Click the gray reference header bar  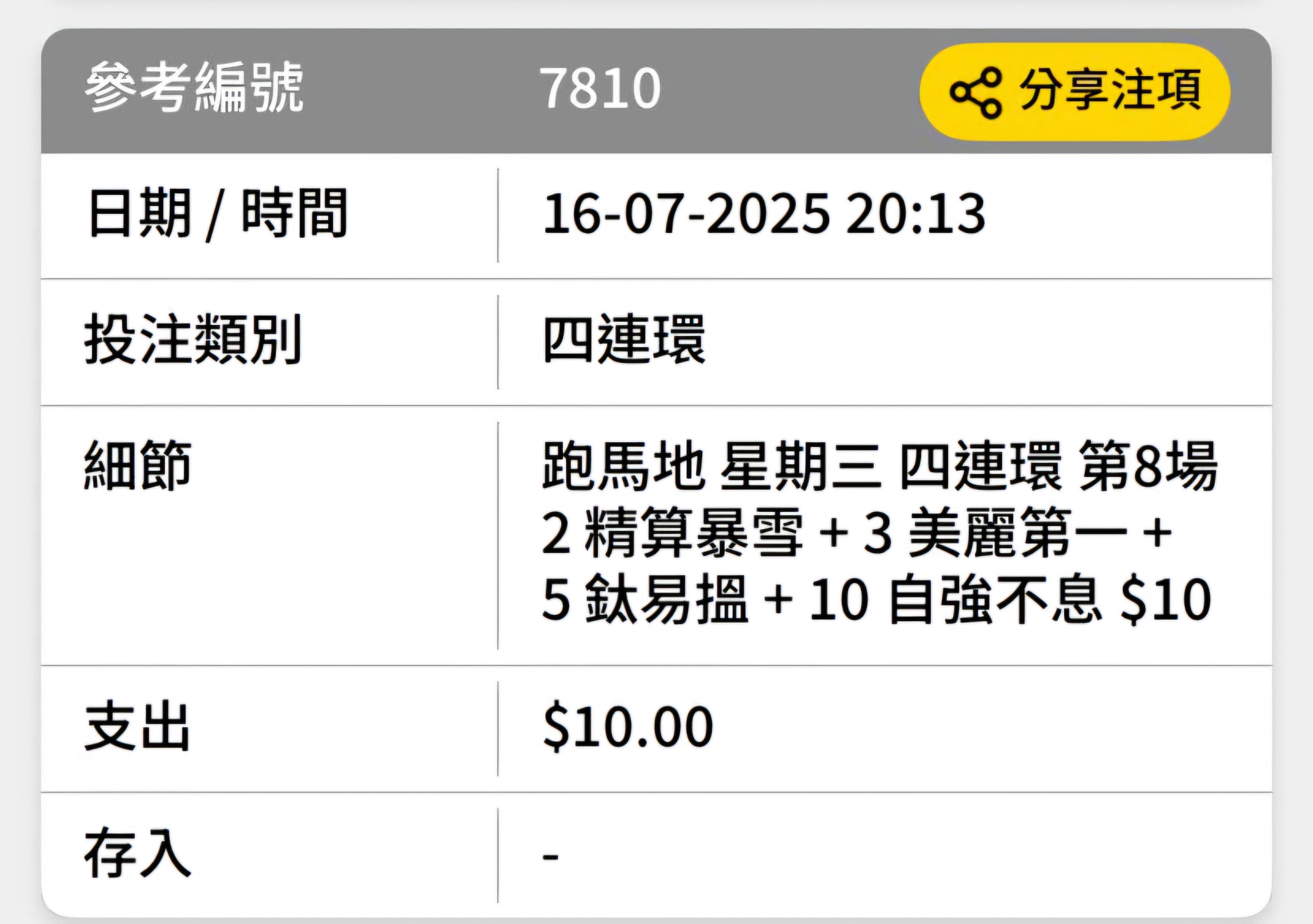point(656,91)
